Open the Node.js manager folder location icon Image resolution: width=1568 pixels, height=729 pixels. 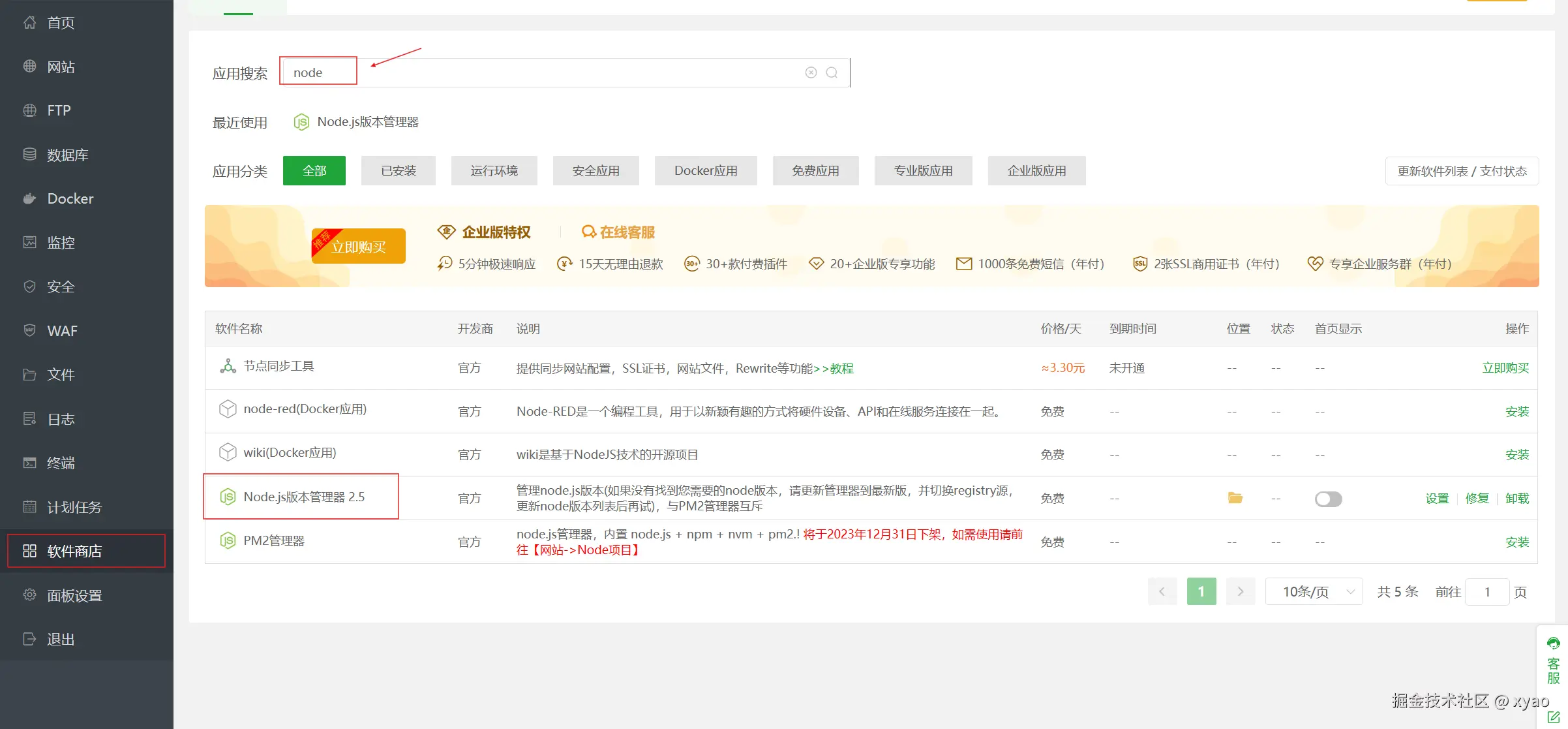tap(1235, 498)
